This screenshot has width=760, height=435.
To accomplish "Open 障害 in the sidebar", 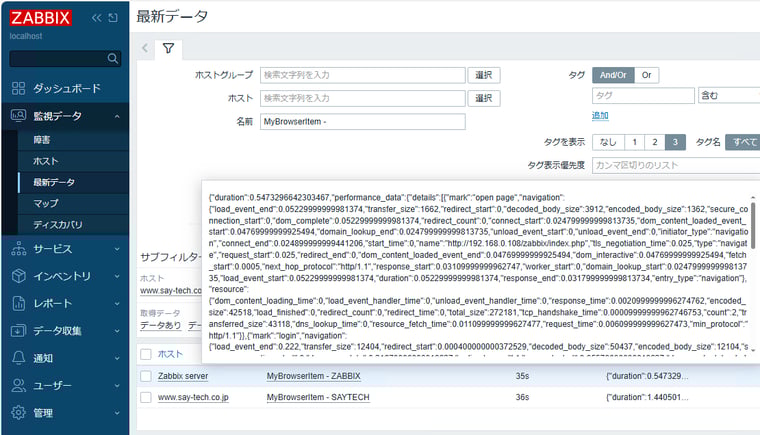I will point(42,140).
